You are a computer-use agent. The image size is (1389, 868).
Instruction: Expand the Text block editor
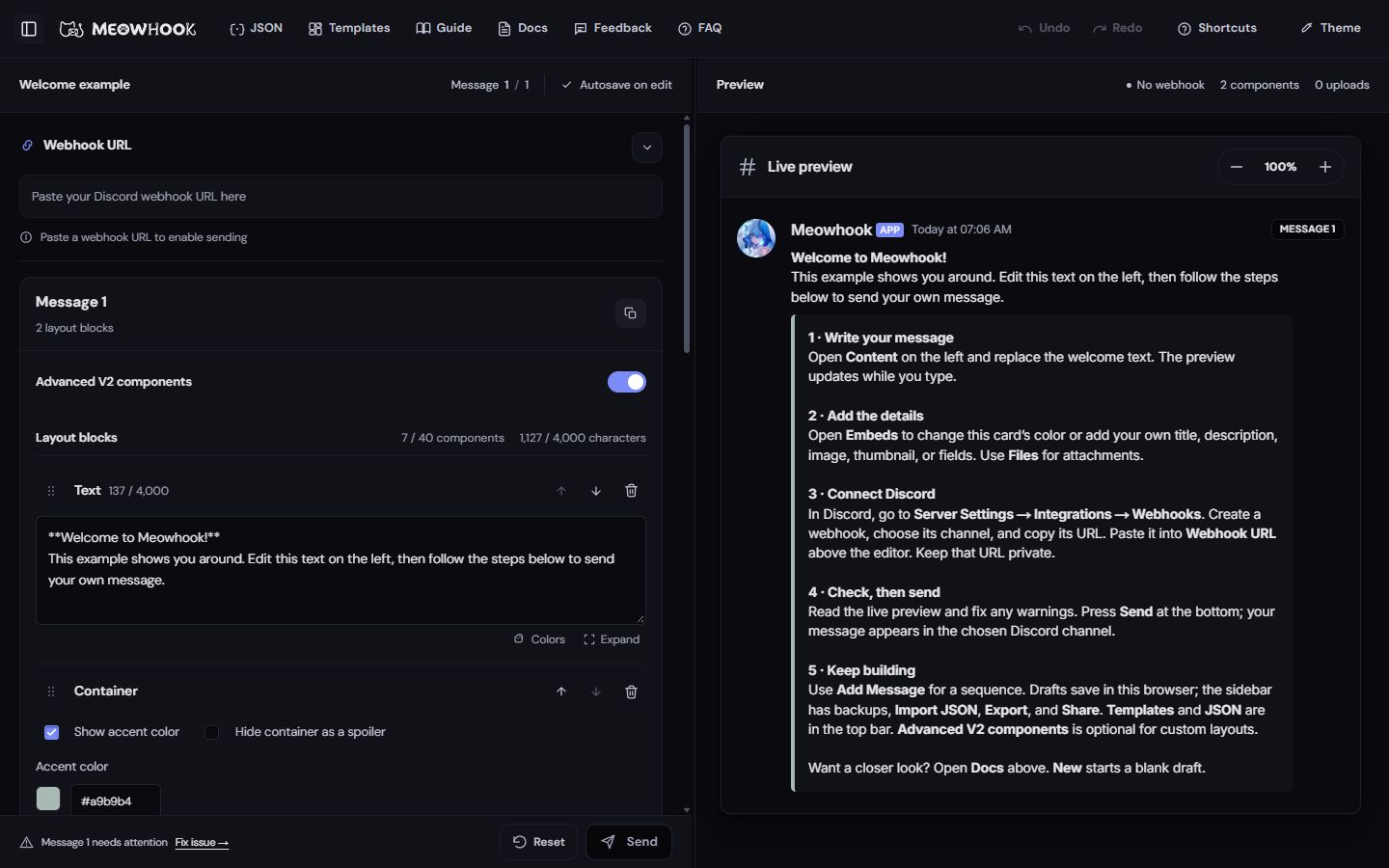612,639
